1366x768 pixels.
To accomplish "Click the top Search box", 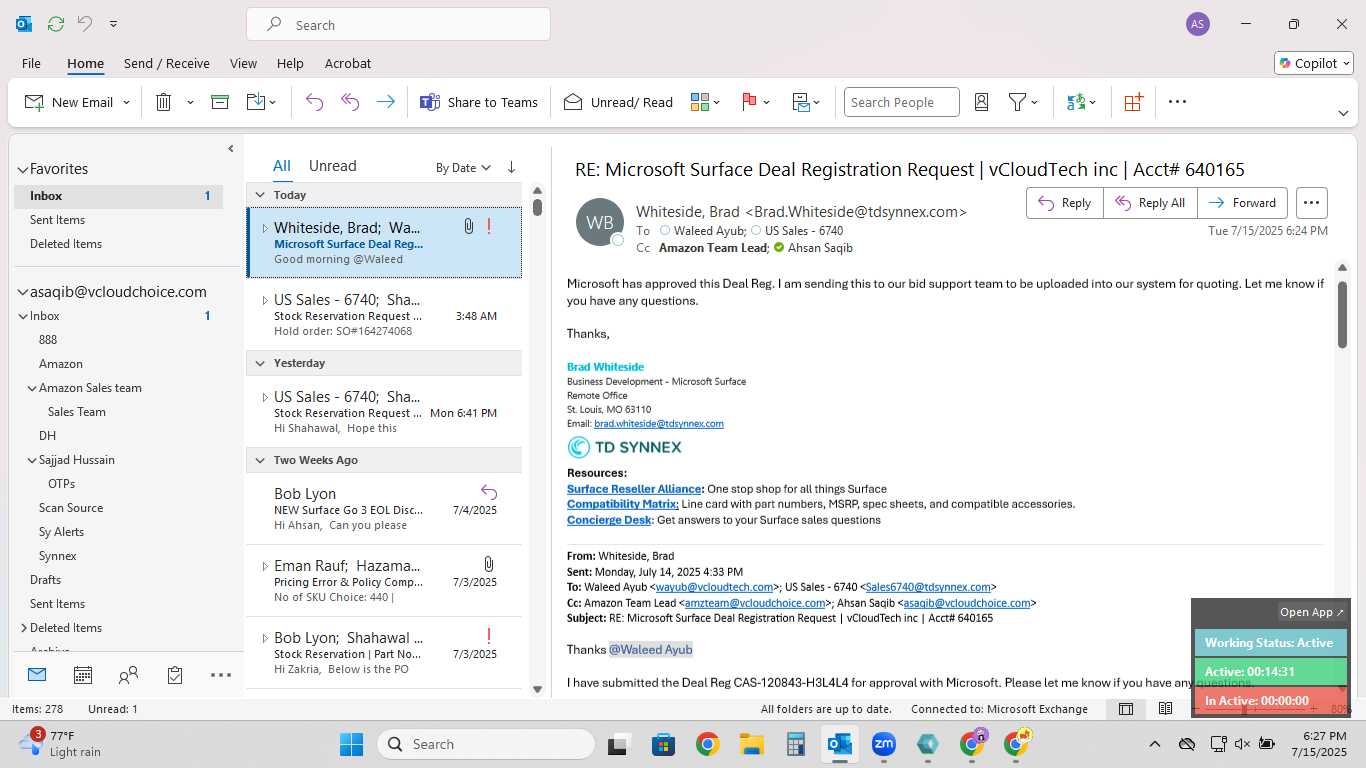I will pos(398,25).
